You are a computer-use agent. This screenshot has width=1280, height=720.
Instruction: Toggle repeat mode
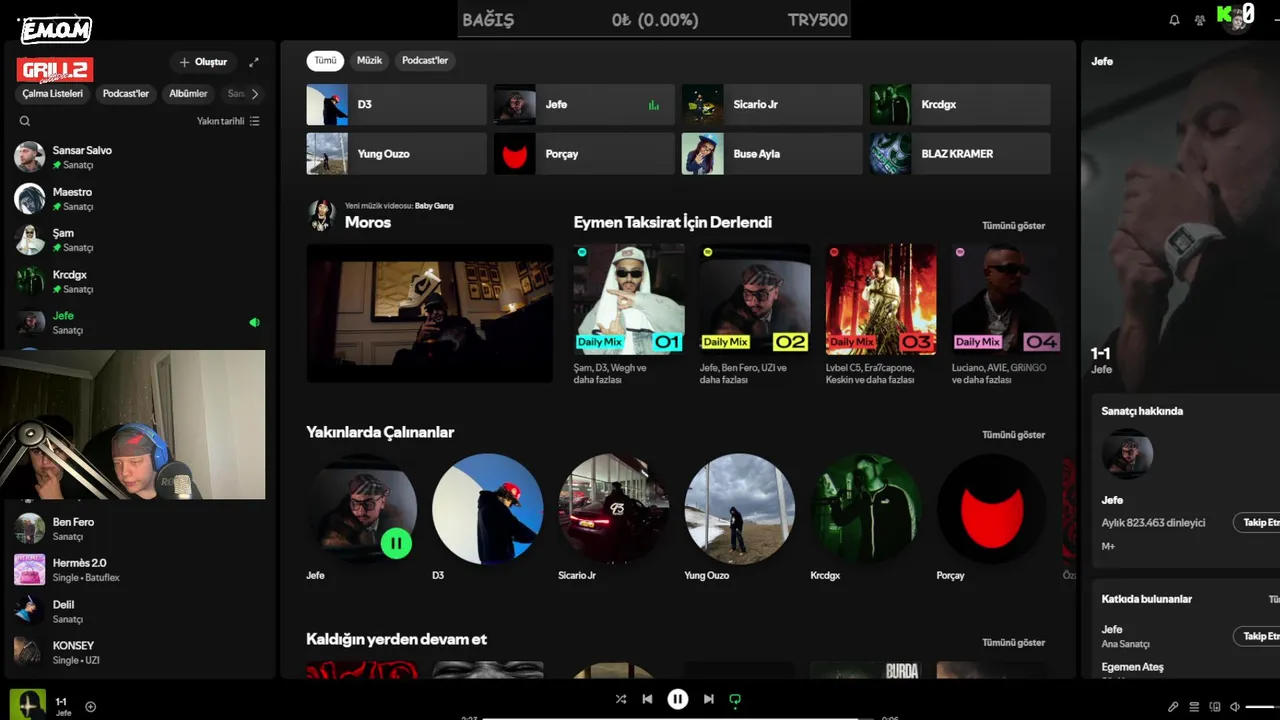coord(735,700)
